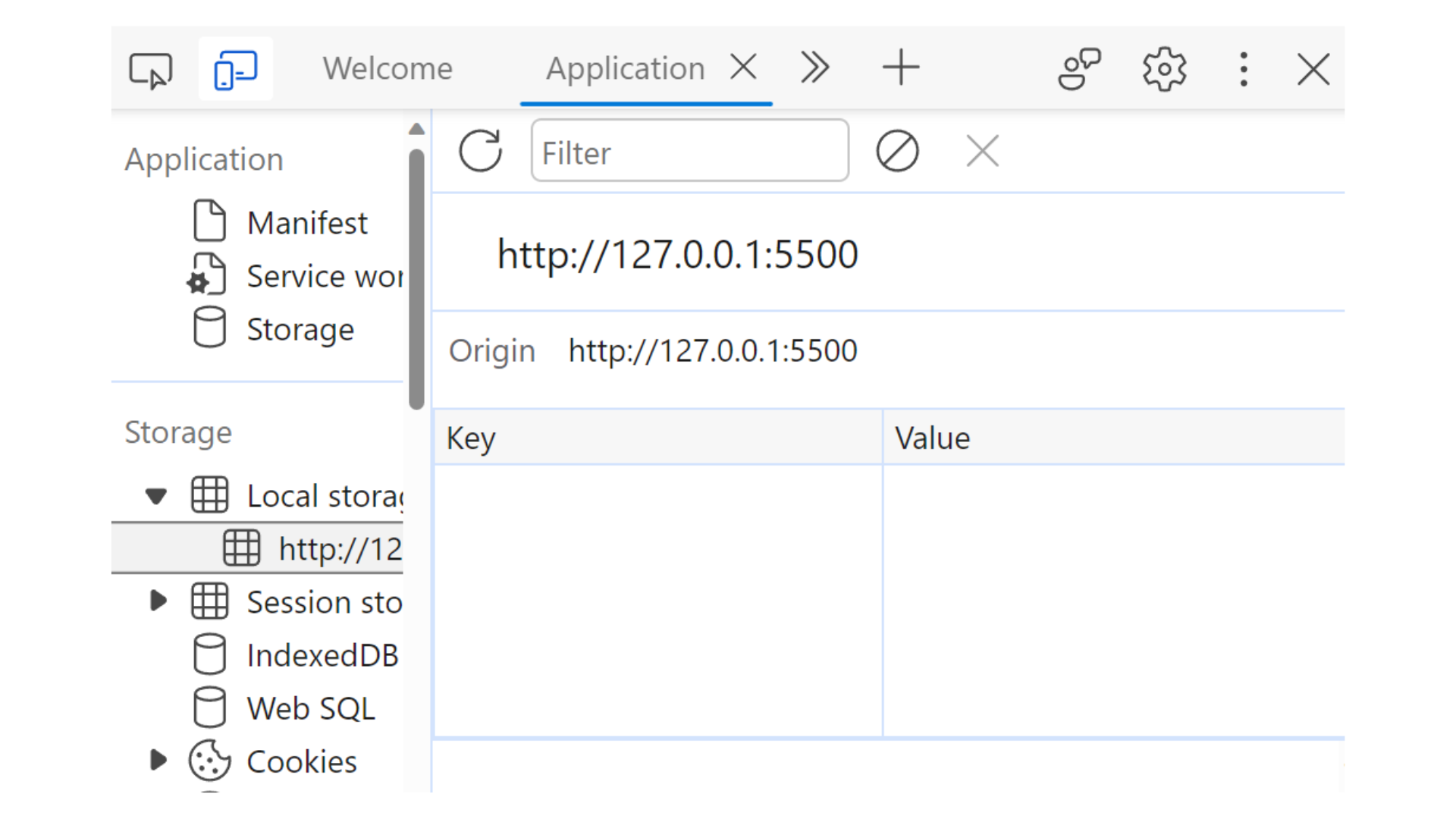Viewport: 1456px width, 819px height.
Task: Click the Local storage grid icon
Action: (x=209, y=495)
